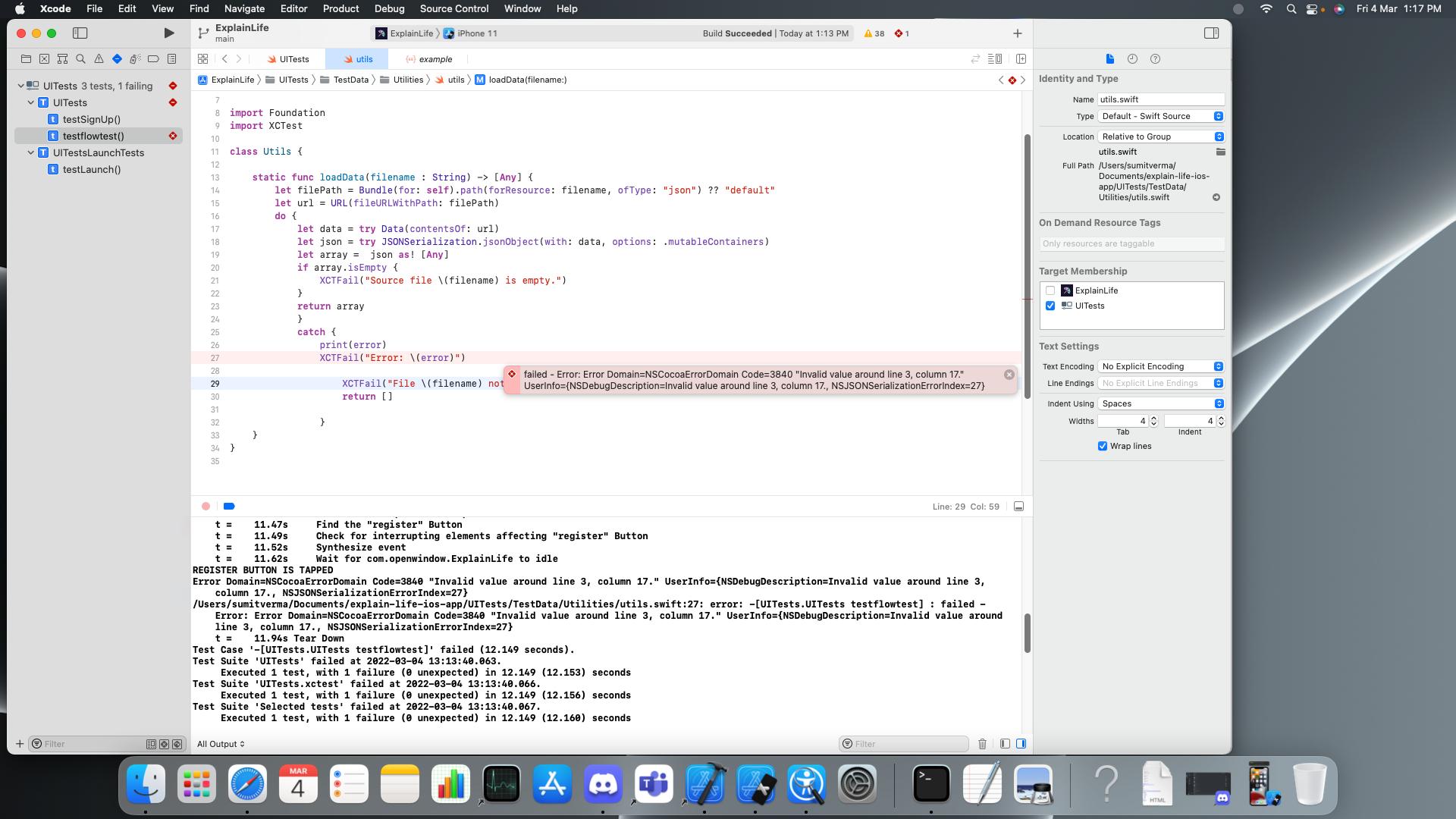1456x819 pixels.
Task: Open the Text Encoding dropdown
Action: (1160, 366)
